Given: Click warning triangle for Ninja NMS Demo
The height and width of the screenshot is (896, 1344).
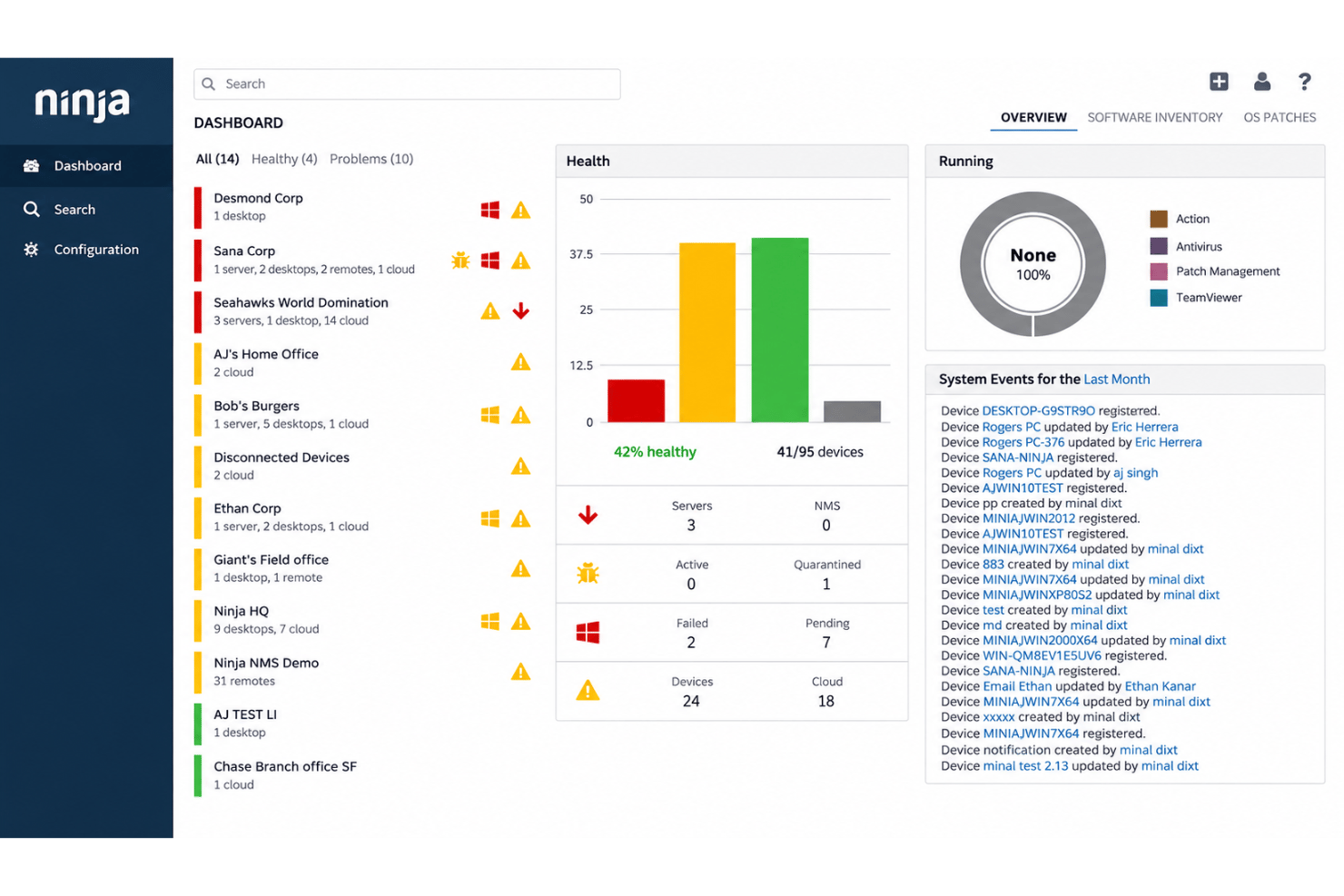Looking at the screenshot, I should tap(520, 672).
